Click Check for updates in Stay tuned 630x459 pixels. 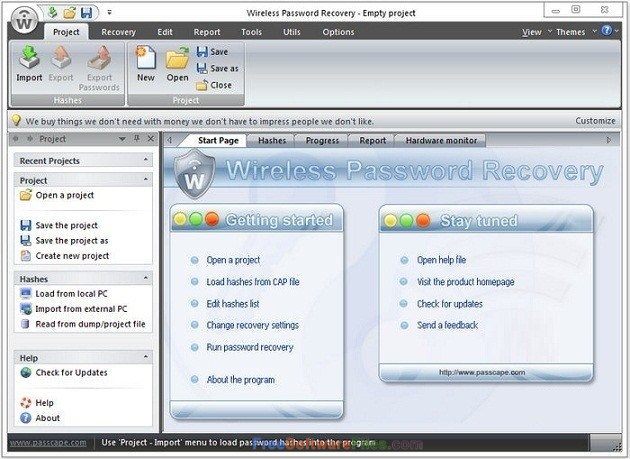[450, 304]
